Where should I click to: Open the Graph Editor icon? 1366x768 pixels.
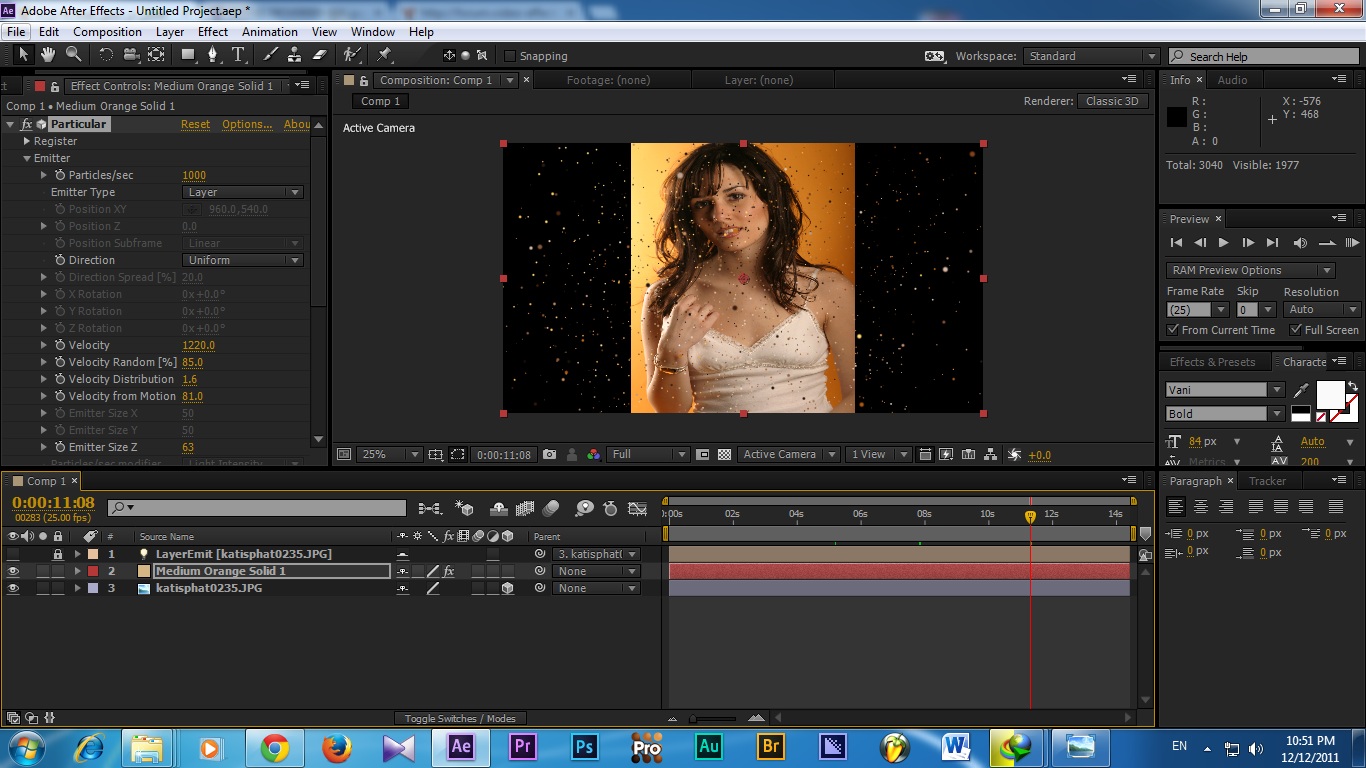pos(637,509)
